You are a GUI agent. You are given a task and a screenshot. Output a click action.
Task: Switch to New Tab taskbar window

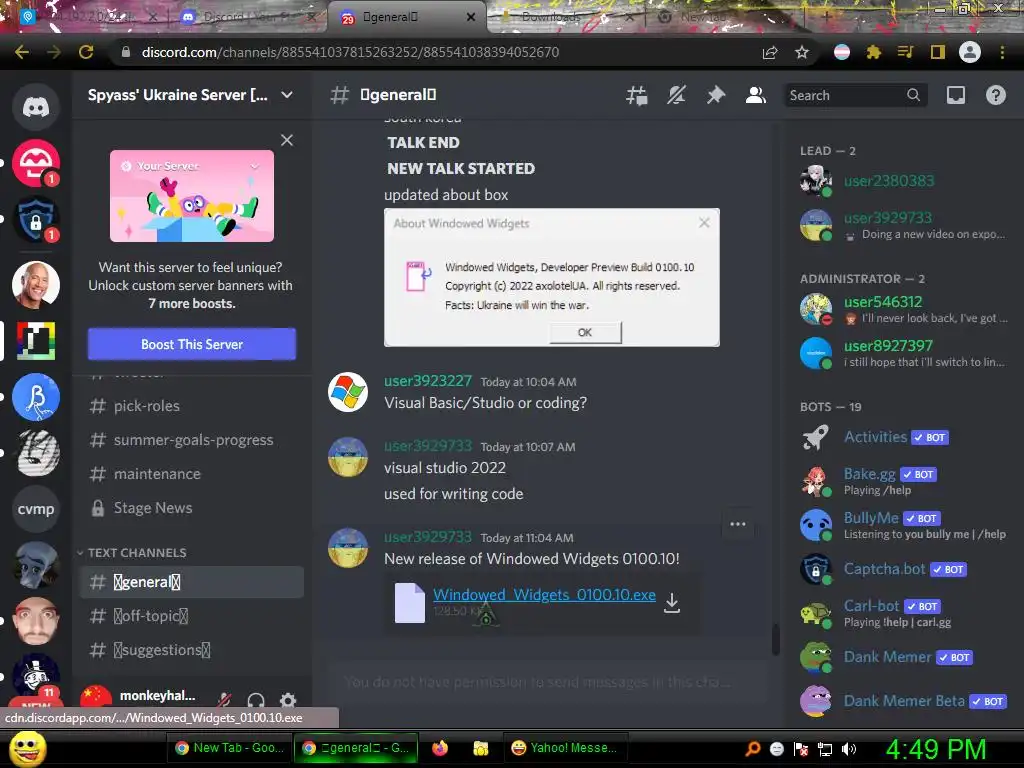coord(230,748)
